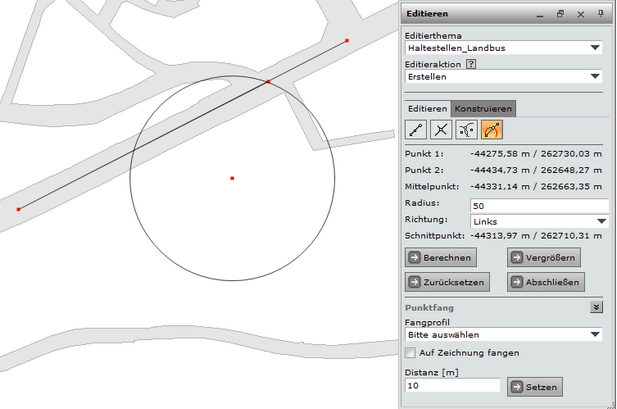Collapse the Punktfang section

[597, 308]
